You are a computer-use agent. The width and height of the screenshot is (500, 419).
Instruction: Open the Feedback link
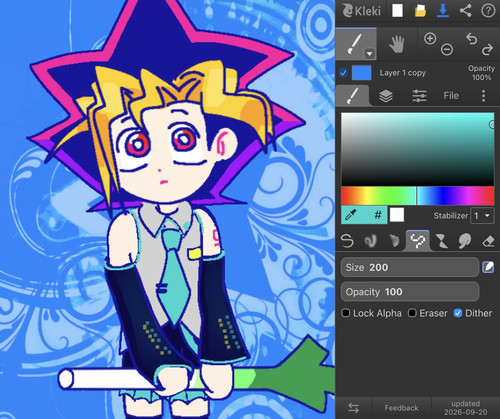click(401, 408)
